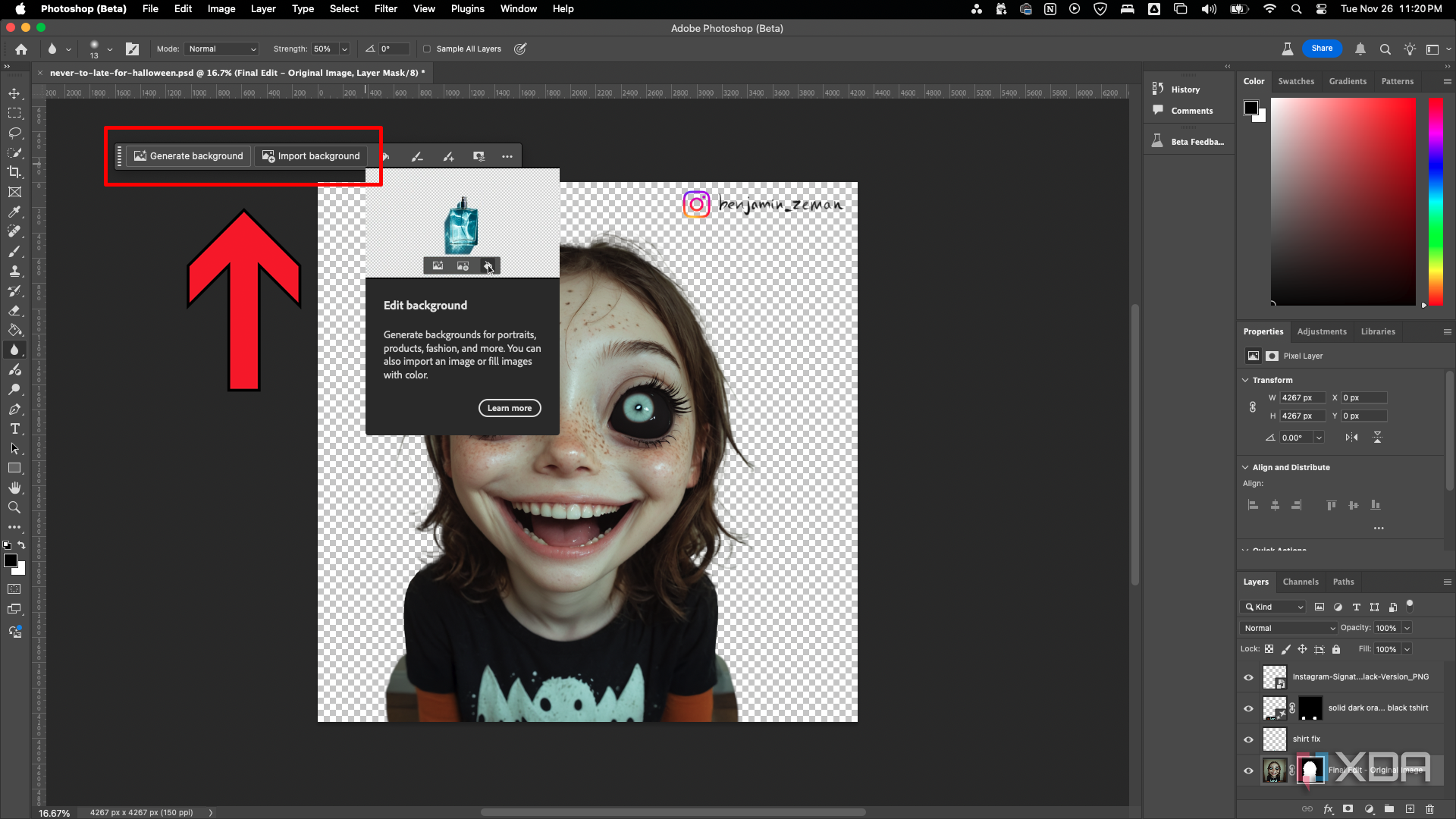Screen dimensions: 1456x819
Task: Select the Zoom tool
Action: (x=14, y=507)
